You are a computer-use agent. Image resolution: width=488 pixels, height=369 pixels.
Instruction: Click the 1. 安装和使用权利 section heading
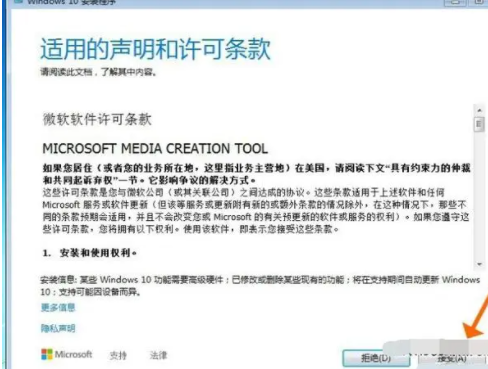point(90,253)
